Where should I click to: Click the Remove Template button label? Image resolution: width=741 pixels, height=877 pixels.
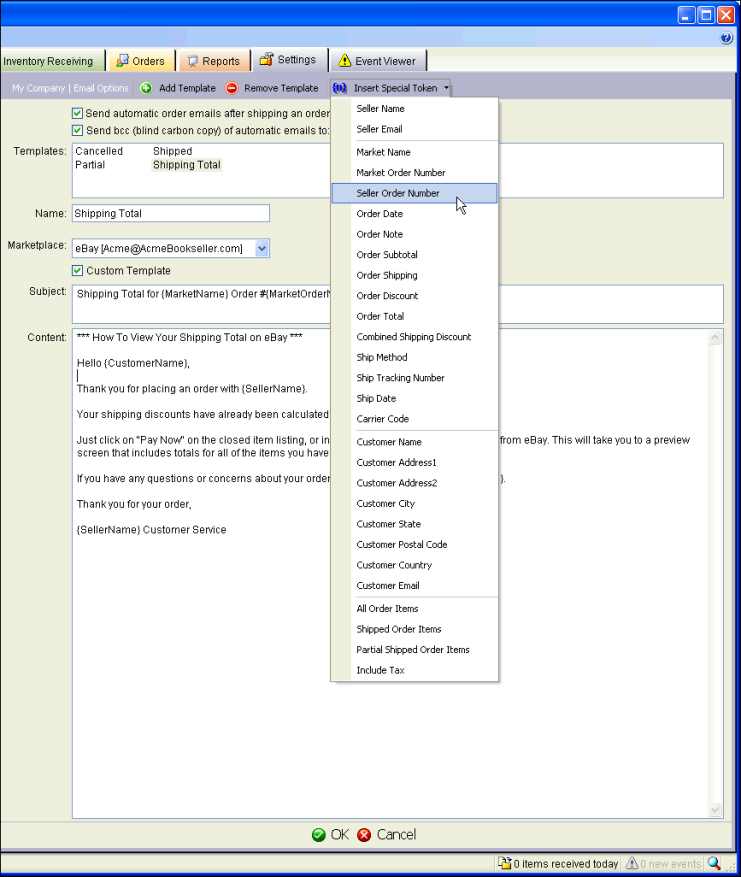pyautogui.click(x=281, y=88)
